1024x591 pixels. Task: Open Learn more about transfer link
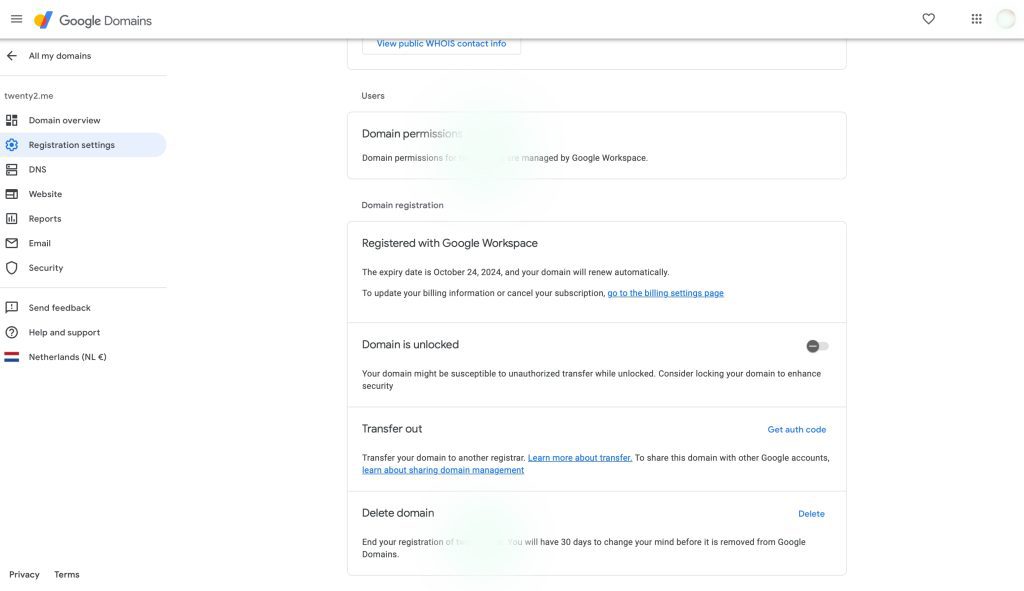click(x=580, y=458)
